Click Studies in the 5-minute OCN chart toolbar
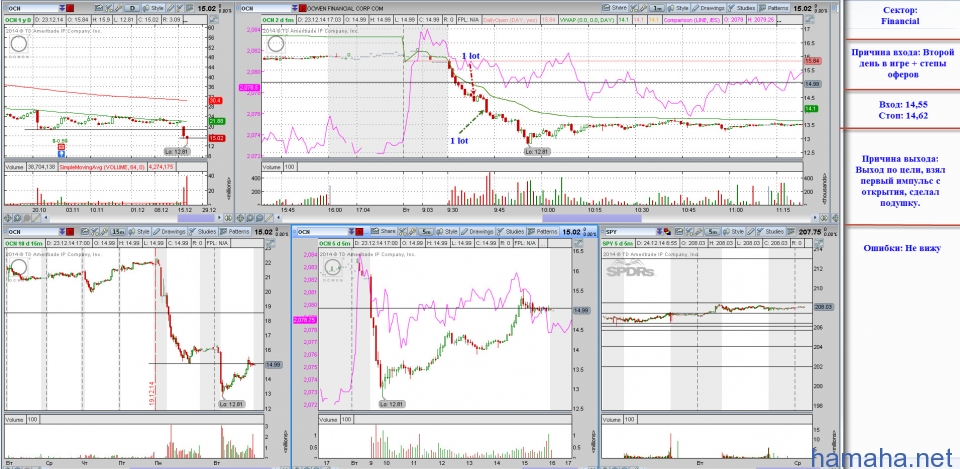Screen dimensions: 960x469 tap(511, 231)
